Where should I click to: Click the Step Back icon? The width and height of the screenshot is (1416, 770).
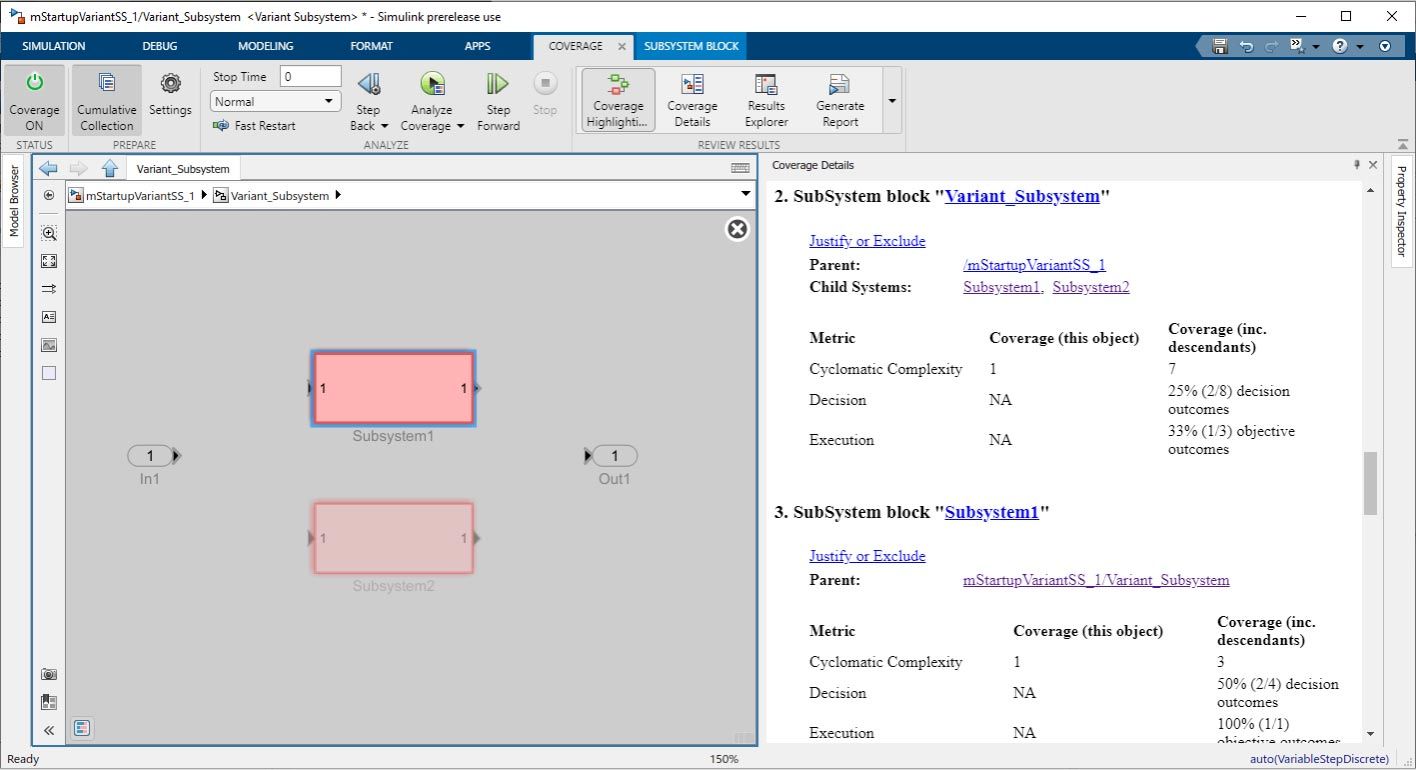[367, 95]
